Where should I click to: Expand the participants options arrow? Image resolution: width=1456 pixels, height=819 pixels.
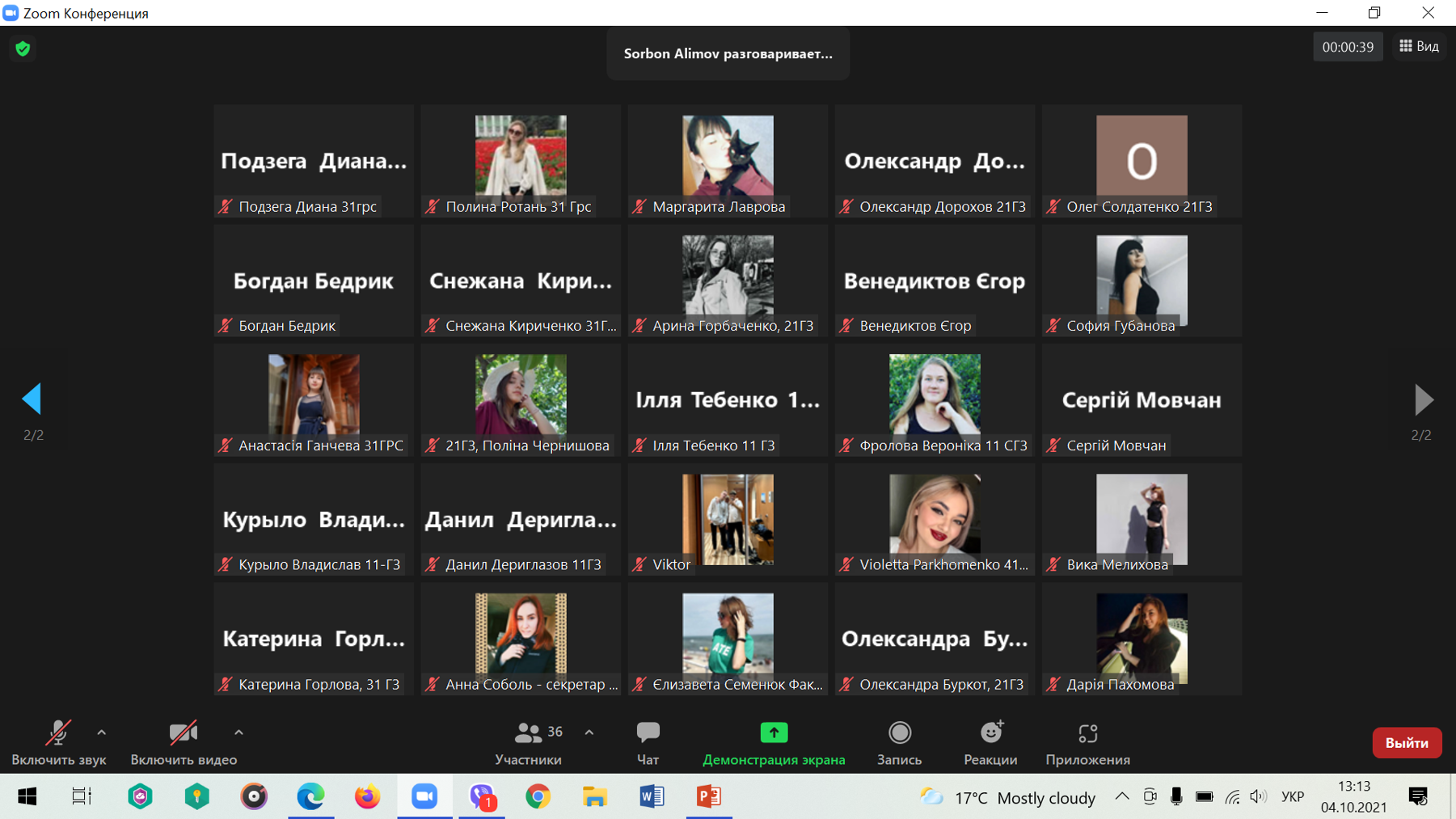pyautogui.click(x=589, y=732)
